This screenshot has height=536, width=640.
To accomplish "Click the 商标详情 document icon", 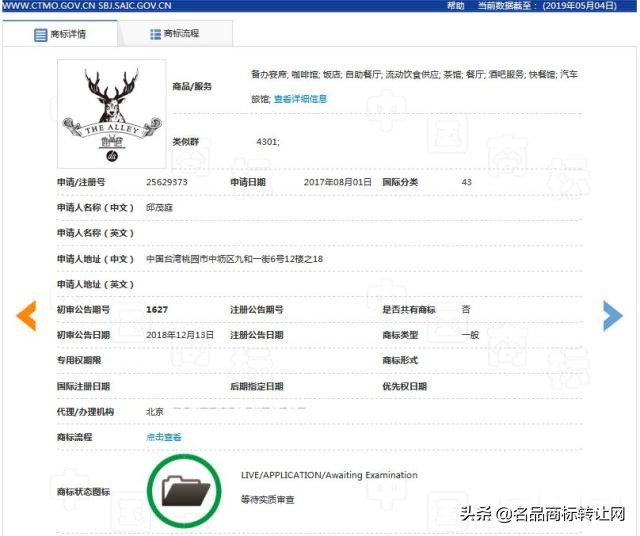I will tap(40, 35).
